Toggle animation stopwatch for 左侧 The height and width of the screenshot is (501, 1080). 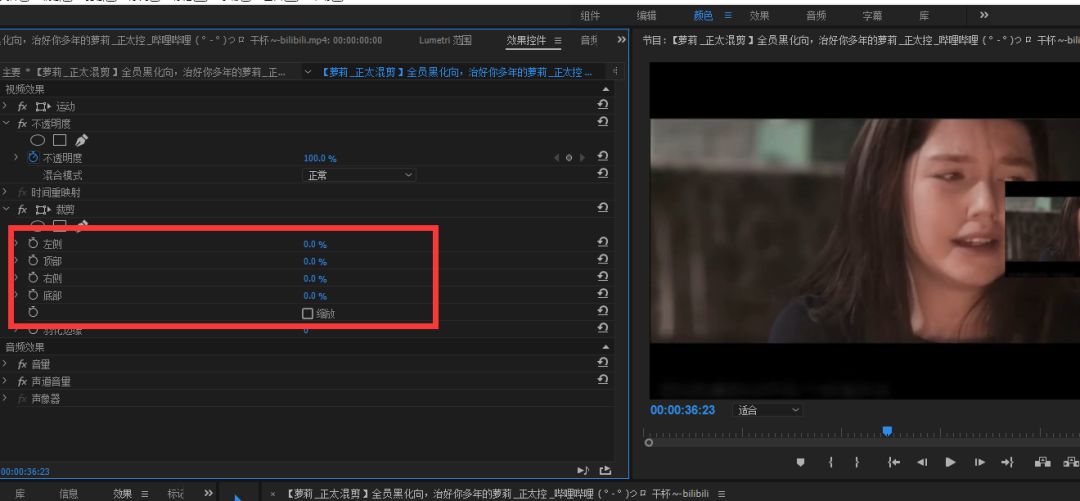click(33, 243)
